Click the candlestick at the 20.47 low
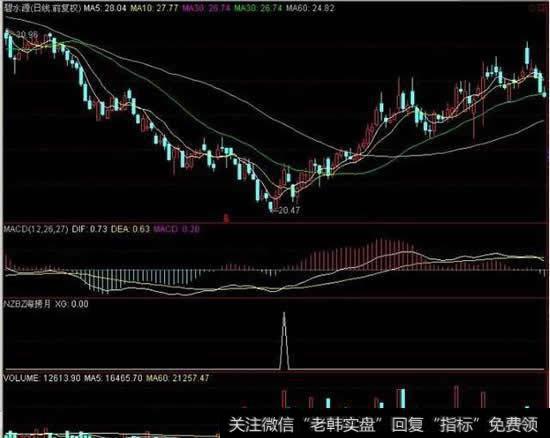This screenshot has width=550, height=438. (x=270, y=206)
